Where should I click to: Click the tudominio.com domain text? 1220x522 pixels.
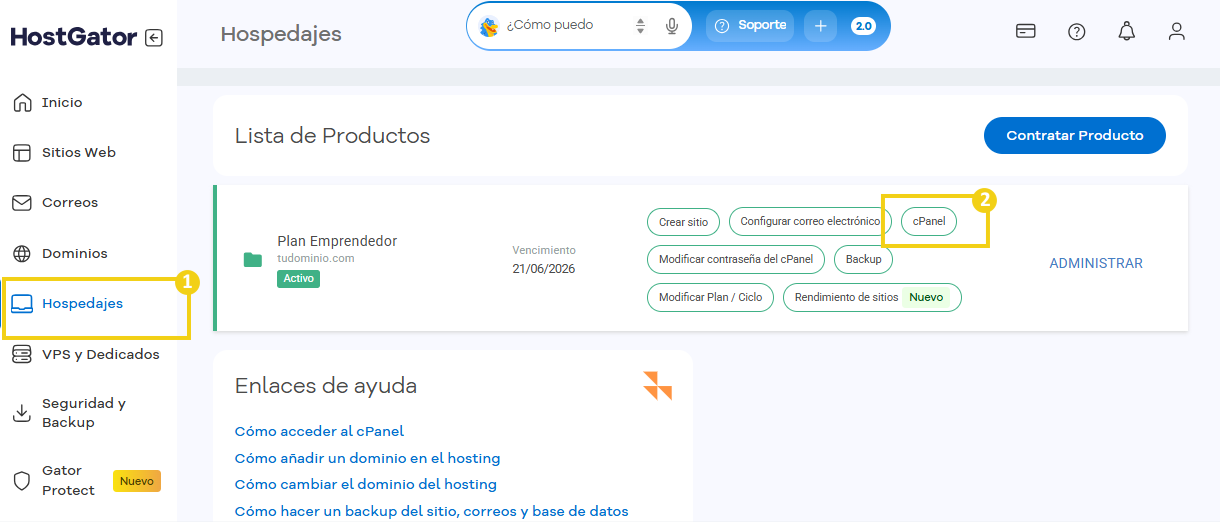pyautogui.click(x=316, y=258)
